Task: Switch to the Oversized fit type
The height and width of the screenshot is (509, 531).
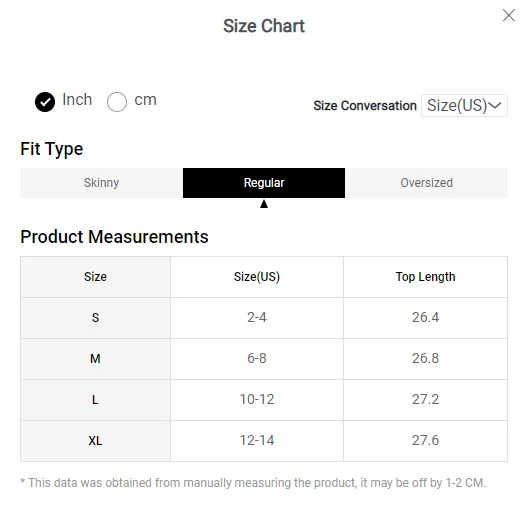Action: [x=426, y=183]
